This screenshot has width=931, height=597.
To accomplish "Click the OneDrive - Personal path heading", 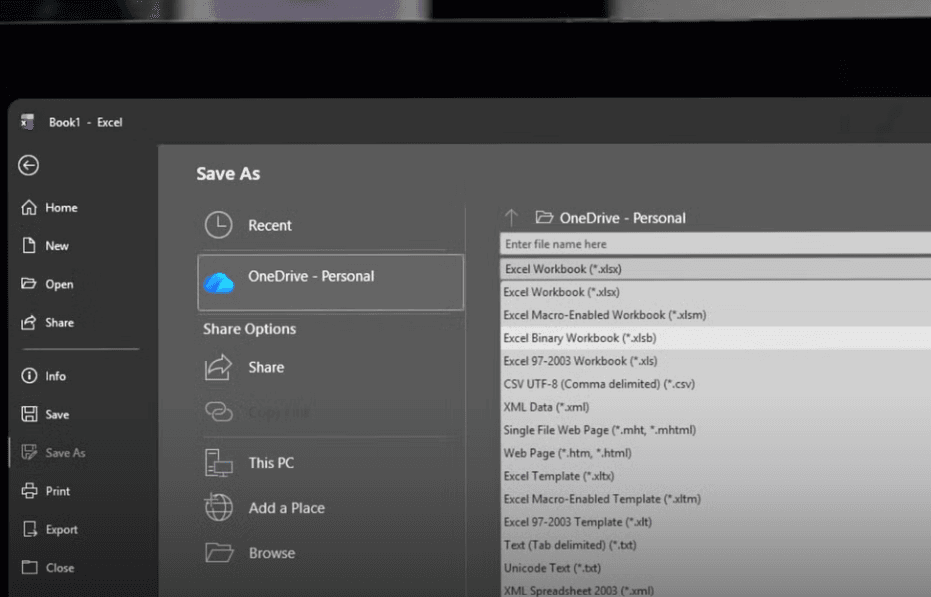I will pos(622,218).
